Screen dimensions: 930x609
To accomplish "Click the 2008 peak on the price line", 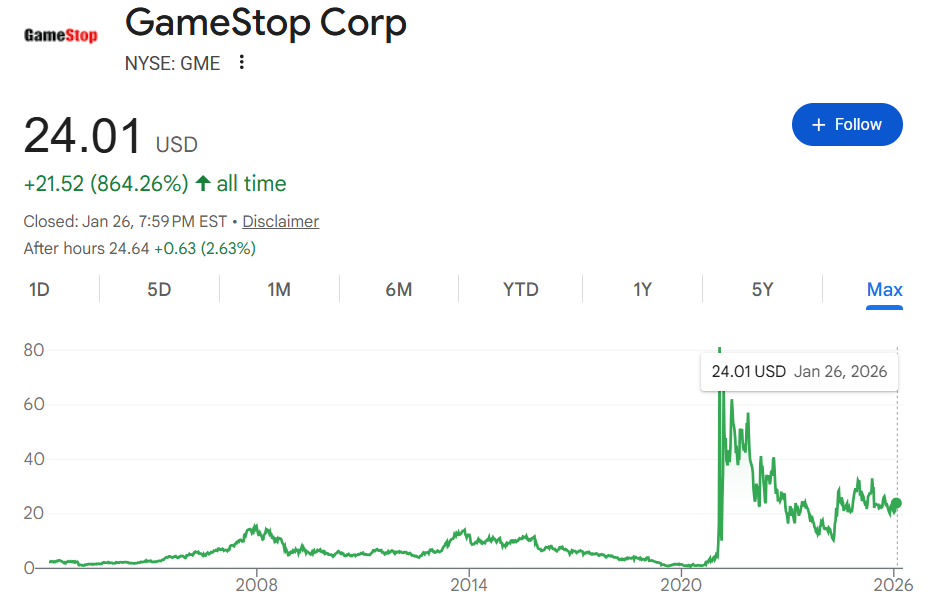I will [257, 527].
